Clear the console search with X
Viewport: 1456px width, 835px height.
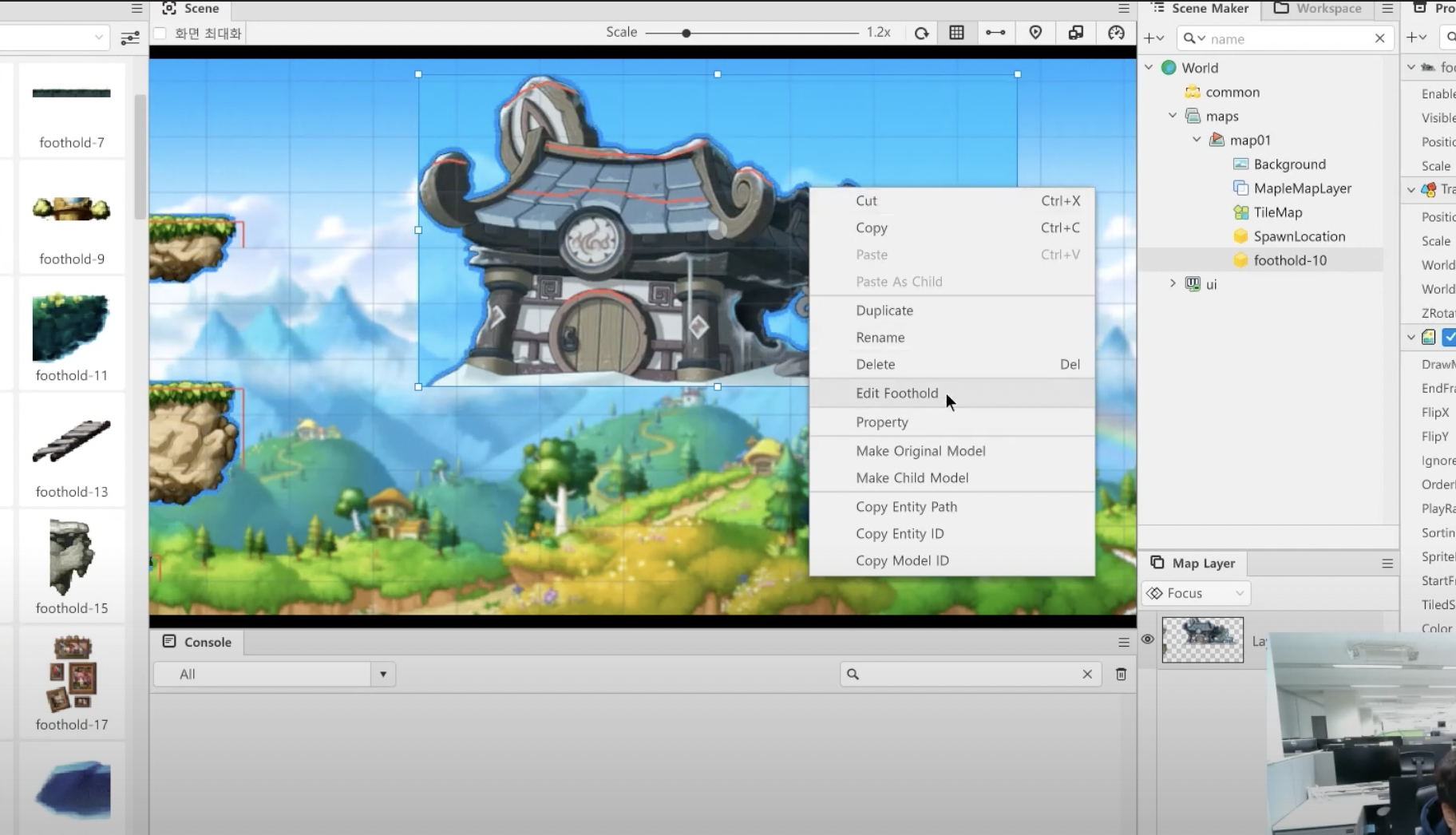(1087, 675)
